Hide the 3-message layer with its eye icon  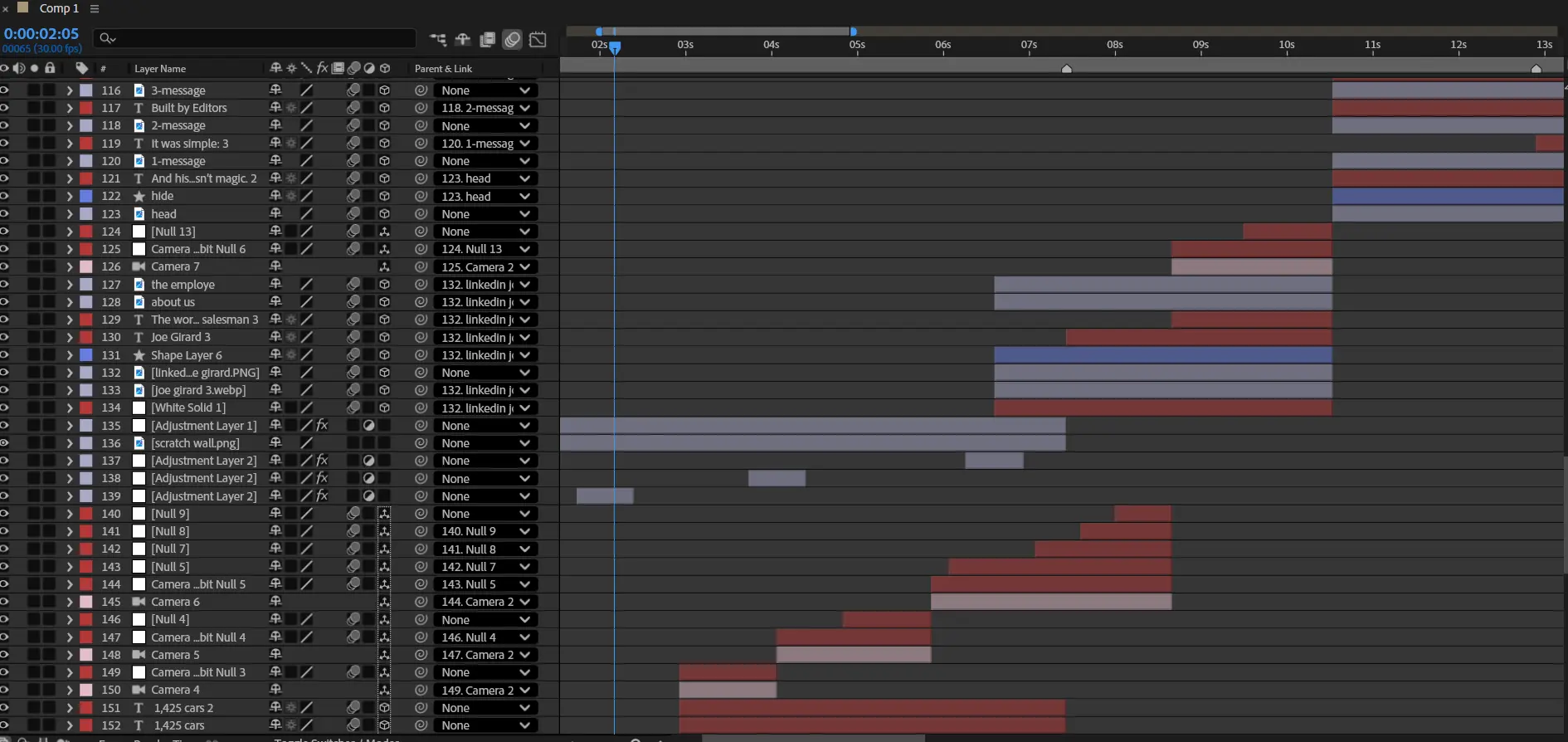tap(4, 90)
